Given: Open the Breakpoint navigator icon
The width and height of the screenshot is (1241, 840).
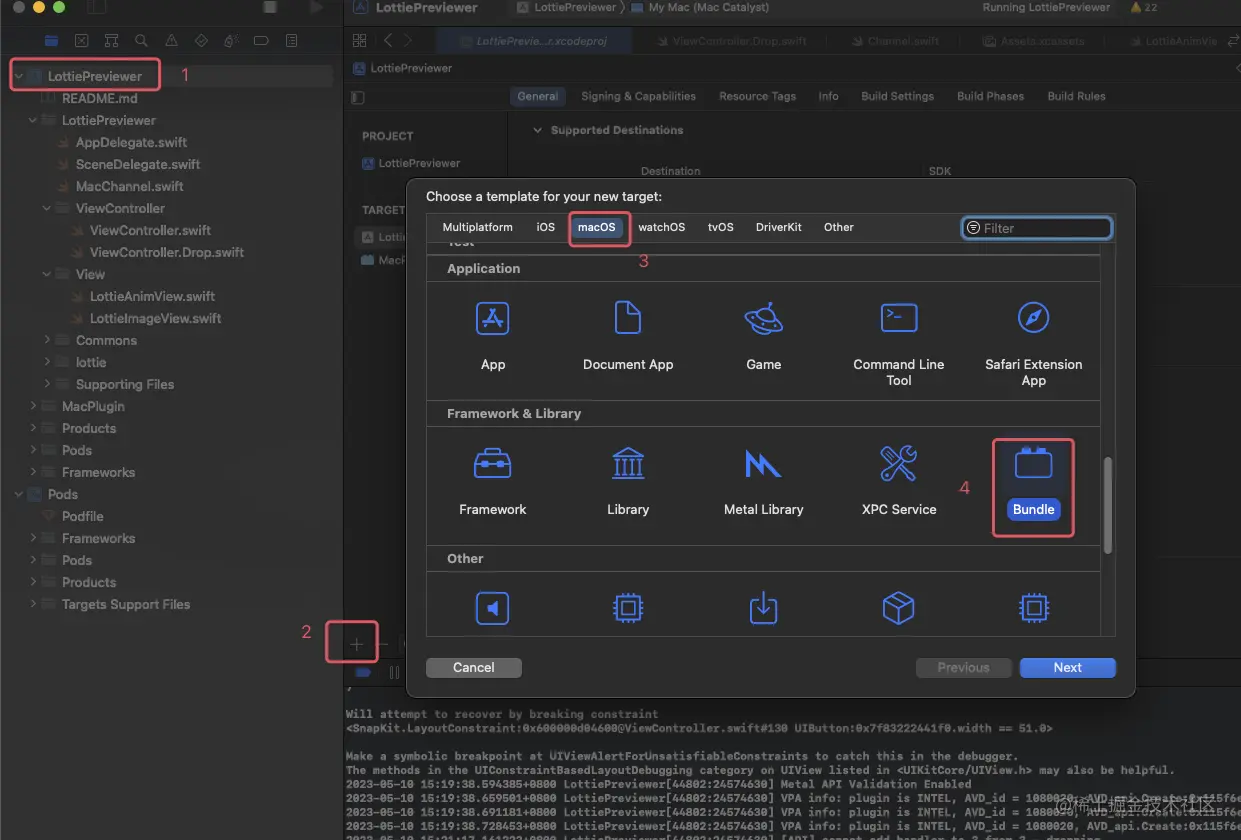Looking at the screenshot, I should click(261, 41).
